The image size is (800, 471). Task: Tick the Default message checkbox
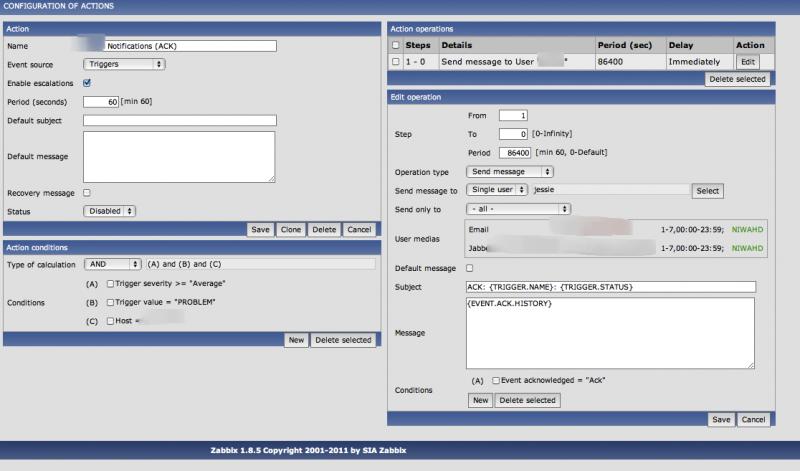click(471, 269)
